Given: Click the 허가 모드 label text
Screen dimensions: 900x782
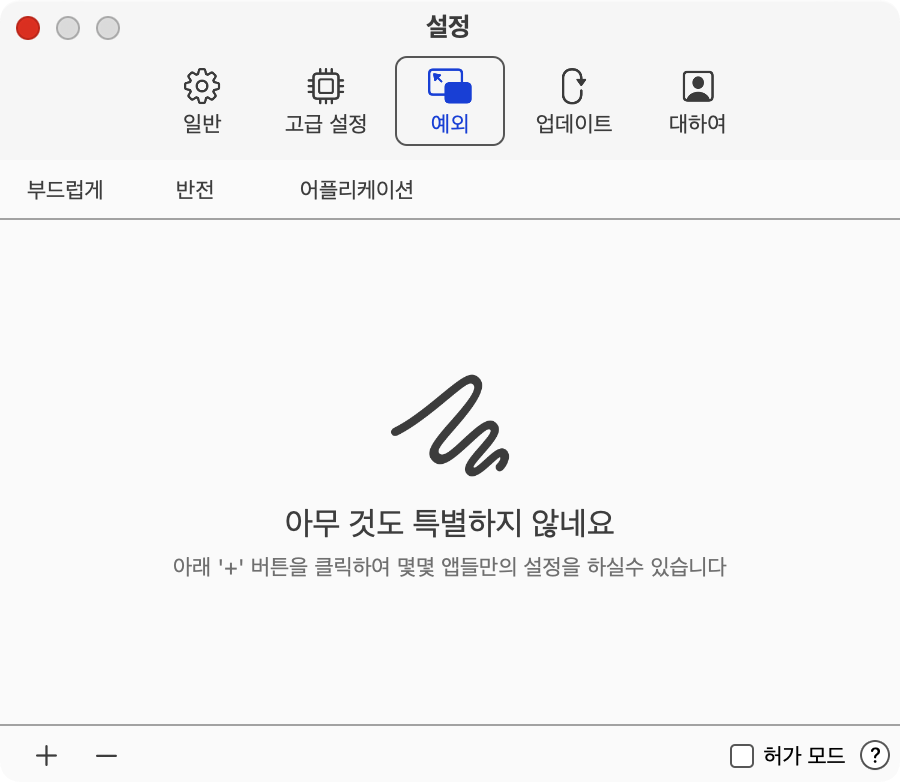Looking at the screenshot, I should click(804, 756).
